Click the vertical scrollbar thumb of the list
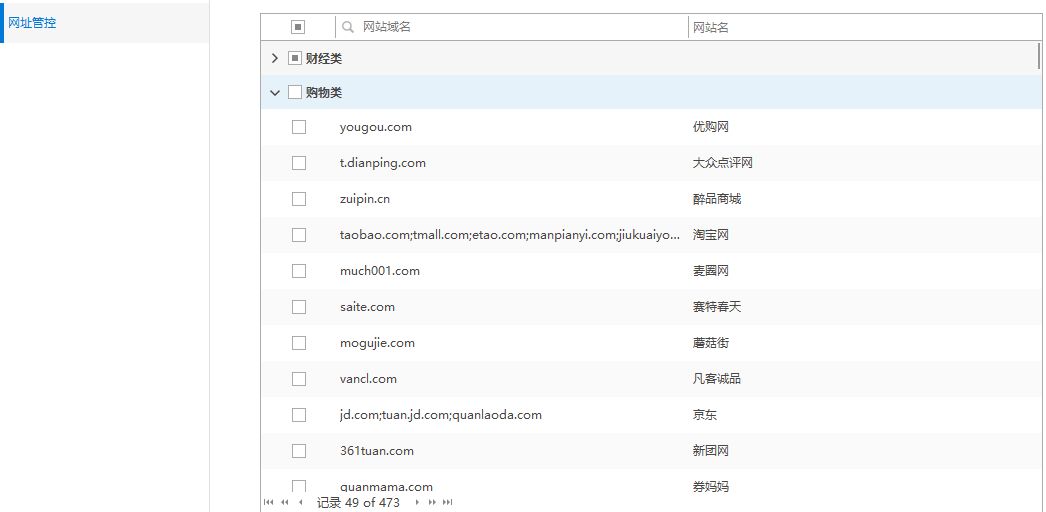The height and width of the screenshot is (512, 1046). pos(1039,55)
